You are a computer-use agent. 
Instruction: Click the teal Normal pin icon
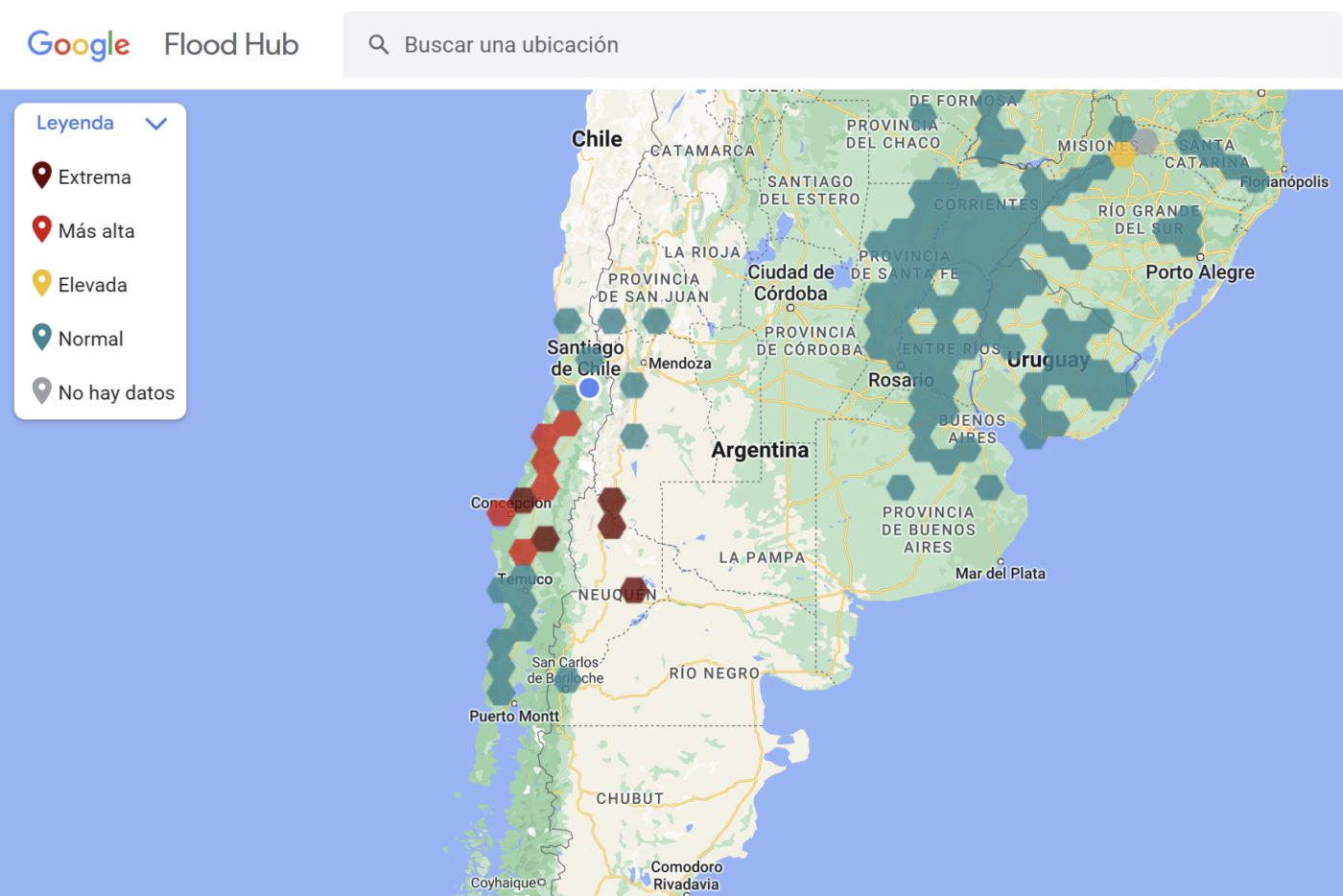click(41, 337)
